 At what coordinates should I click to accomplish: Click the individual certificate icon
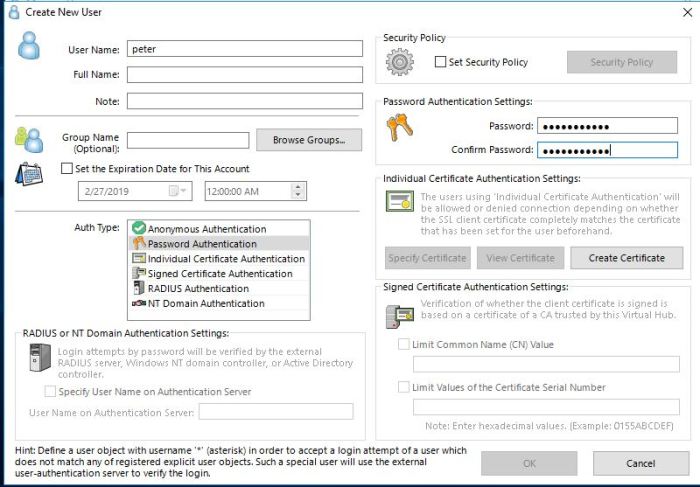point(400,201)
